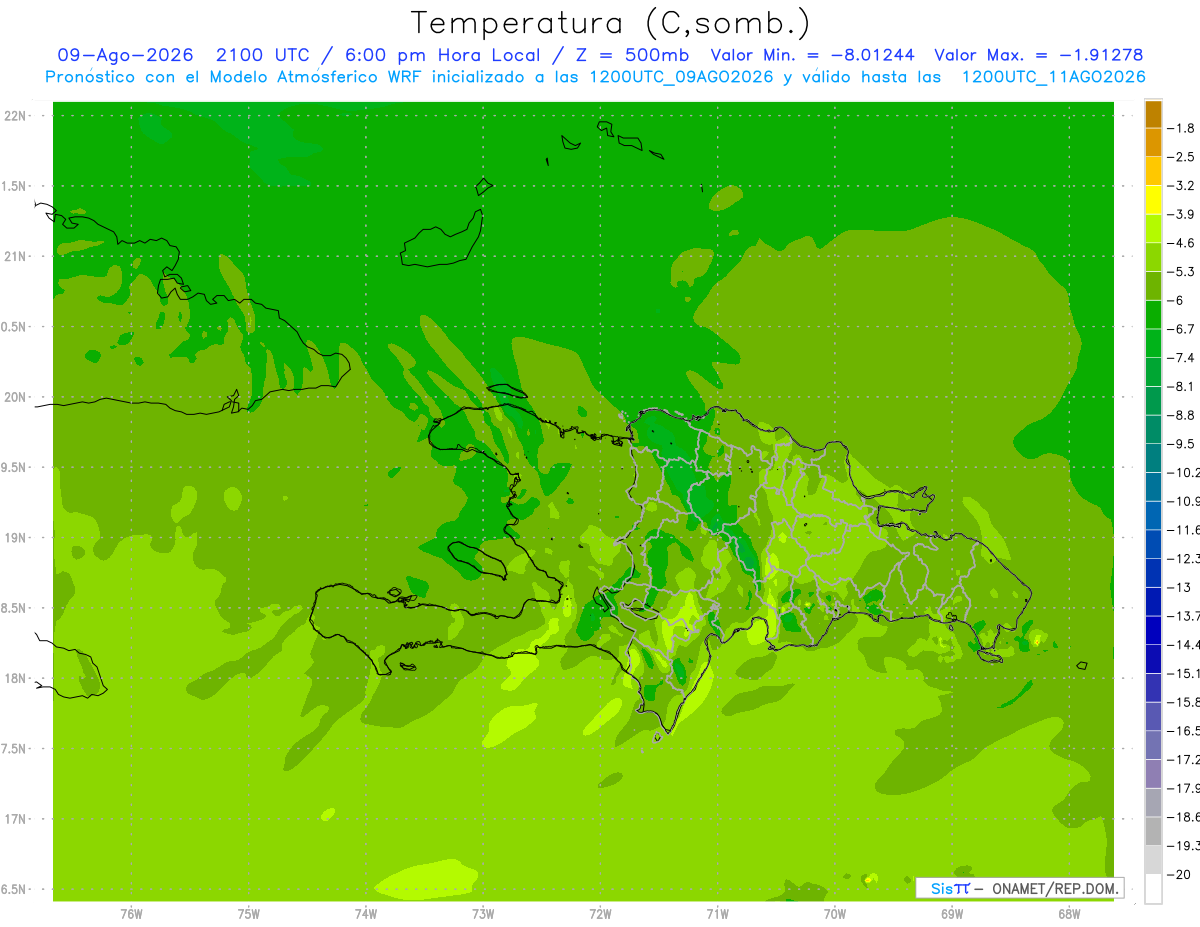
Task: Pick the yellow swatch between -3.2 and -3.9
Action: 1153,200
